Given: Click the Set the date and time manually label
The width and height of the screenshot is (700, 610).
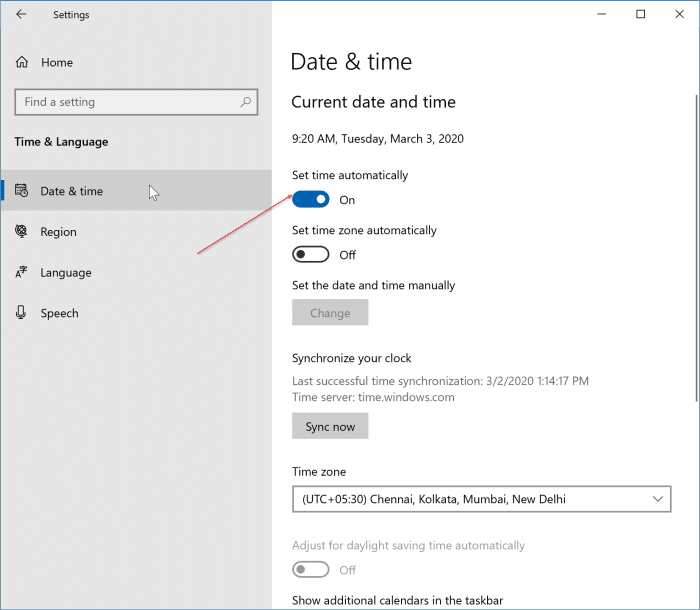Looking at the screenshot, I should click(374, 285).
